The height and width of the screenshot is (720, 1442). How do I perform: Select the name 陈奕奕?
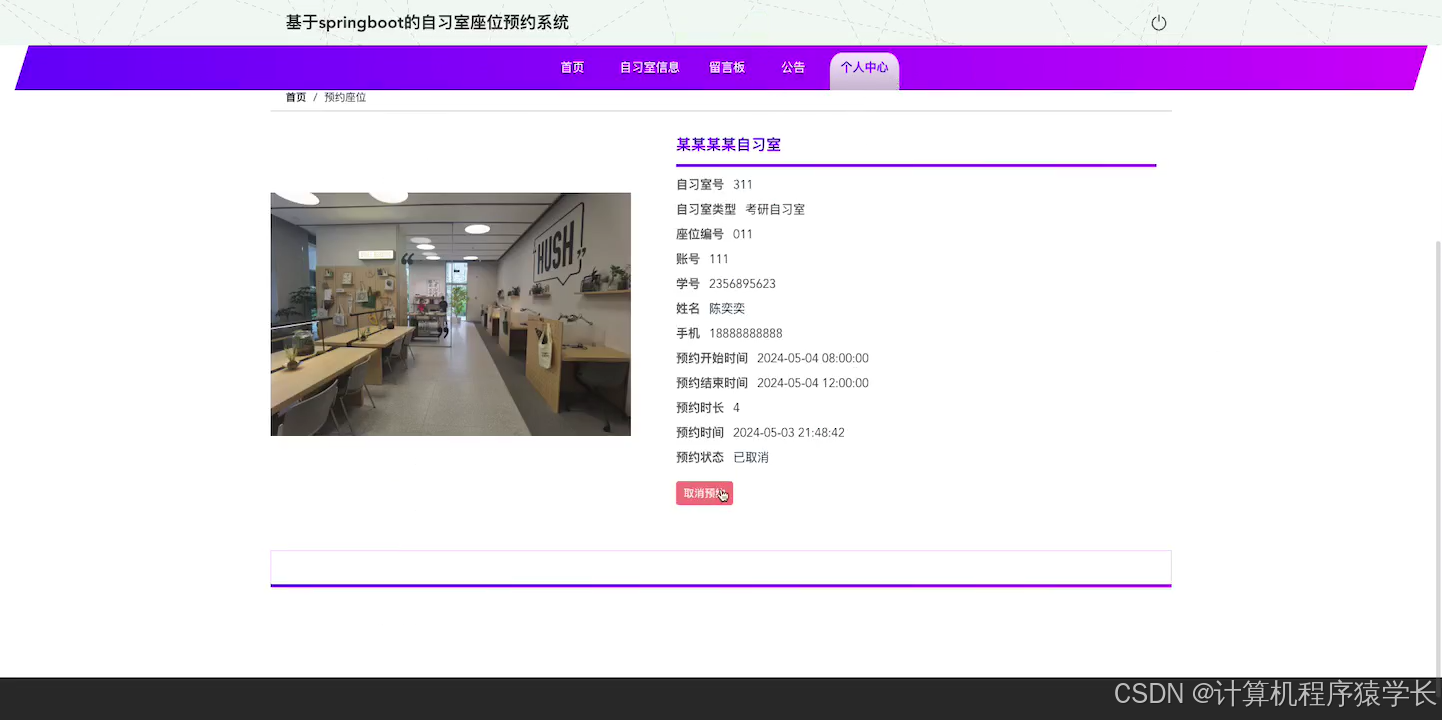coord(727,308)
